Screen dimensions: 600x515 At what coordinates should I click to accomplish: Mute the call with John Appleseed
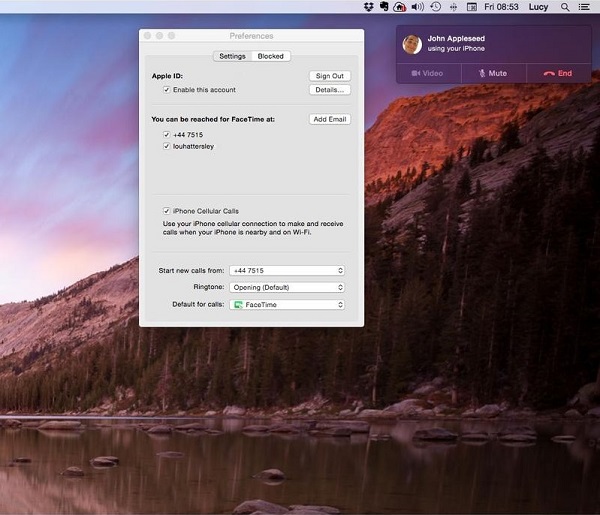click(x=494, y=73)
